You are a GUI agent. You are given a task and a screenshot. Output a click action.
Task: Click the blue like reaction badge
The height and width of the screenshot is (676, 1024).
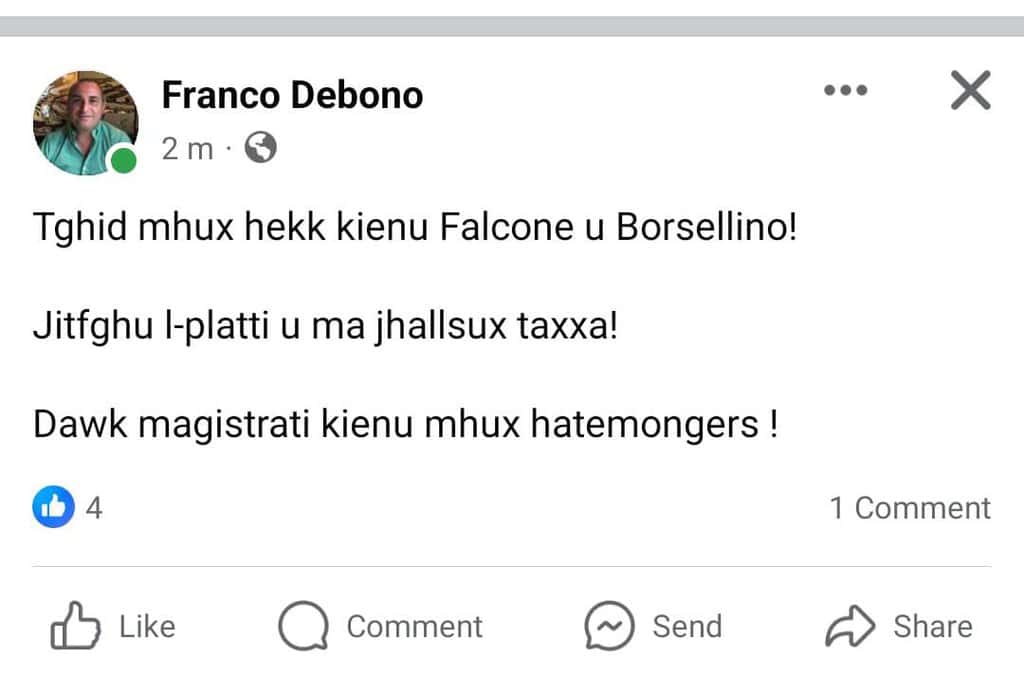[x=54, y=508]
